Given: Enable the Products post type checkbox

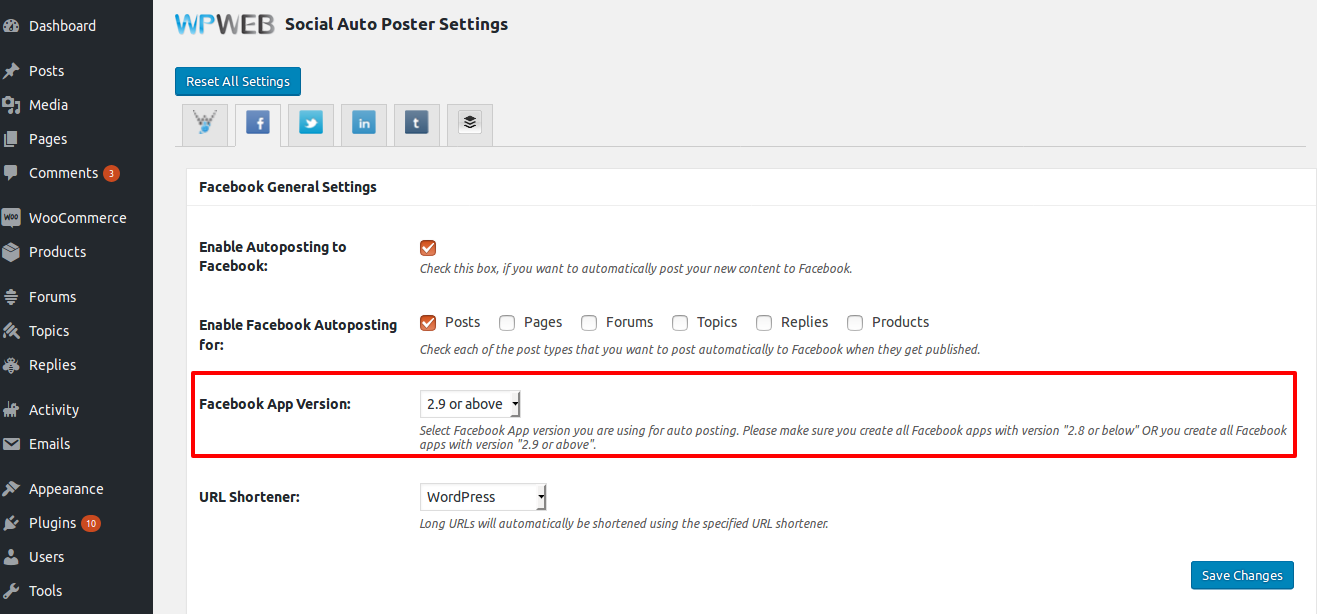Looking at the screenshot, I should (855, 323).
